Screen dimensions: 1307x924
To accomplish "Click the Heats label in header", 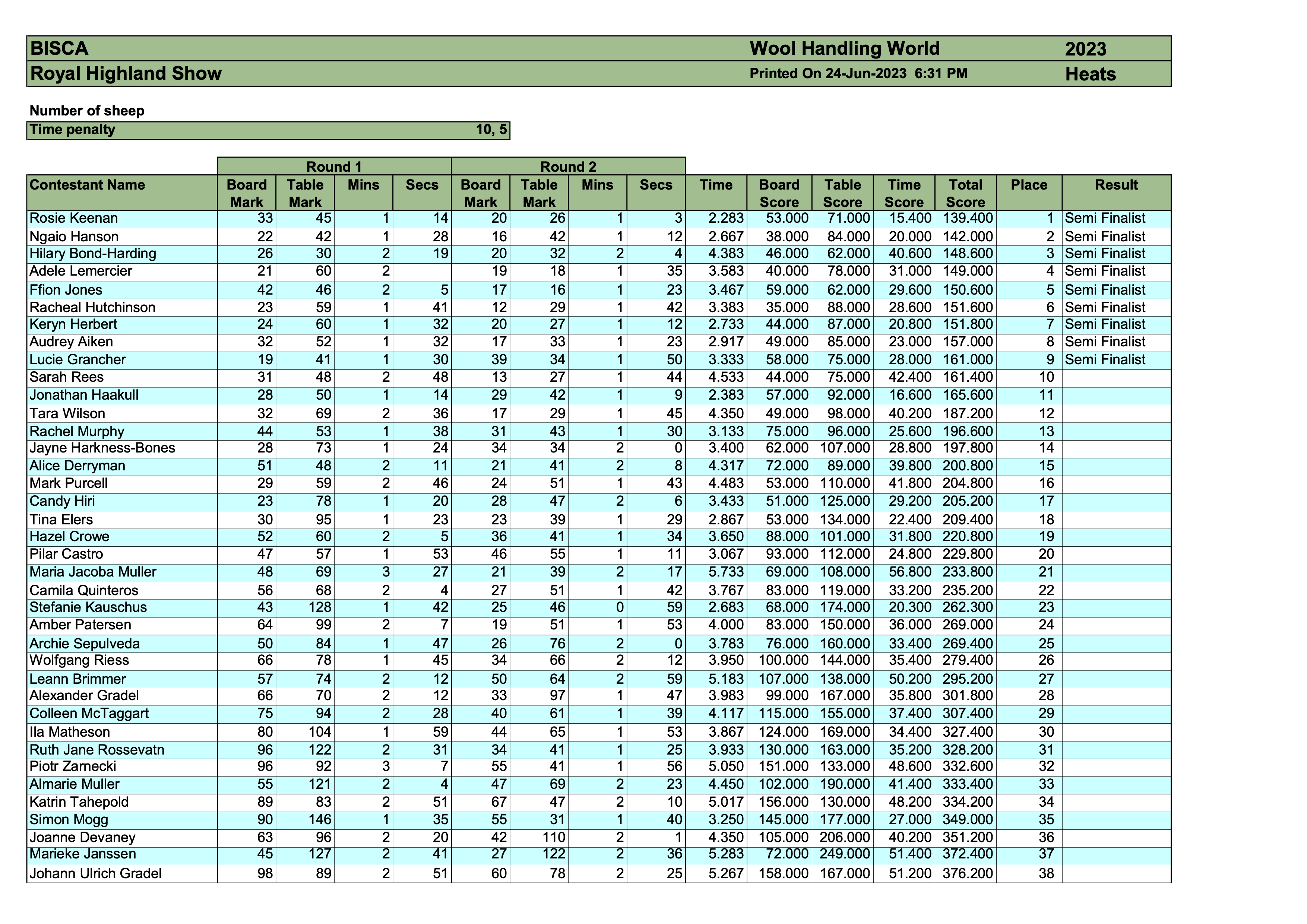I will pos(1089,74).
